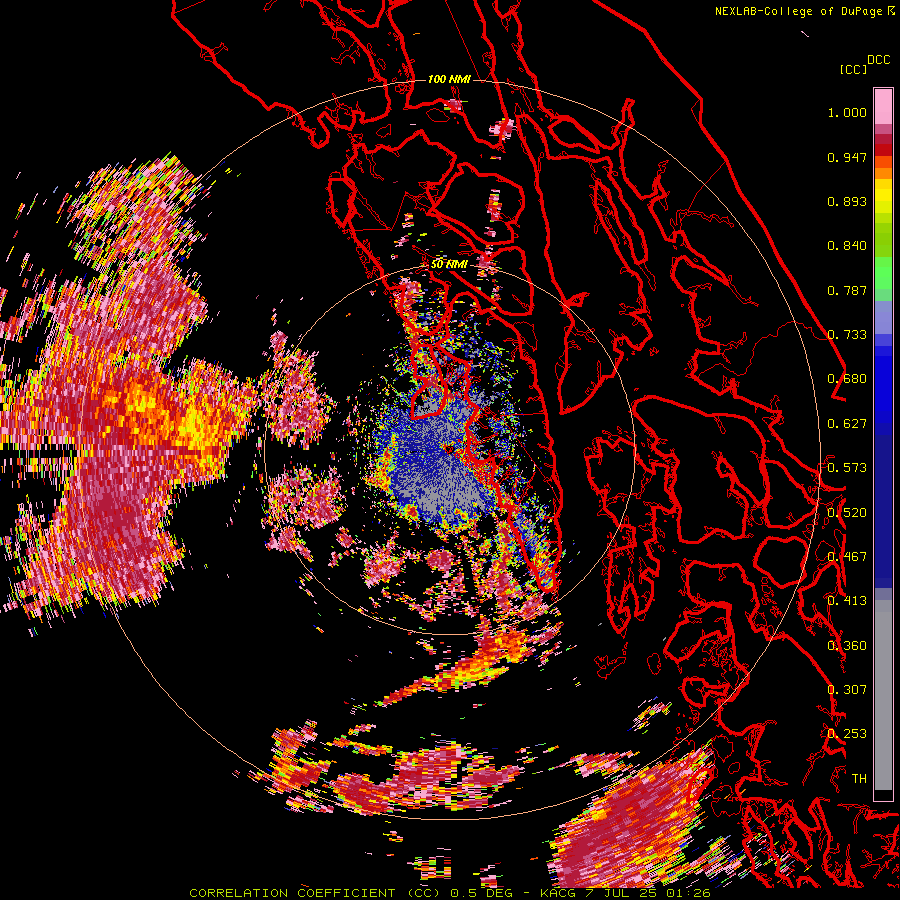This screenshot has width=900, height=900.
Task: Click the 0.520 value on color scale
Action: (847, 513)
